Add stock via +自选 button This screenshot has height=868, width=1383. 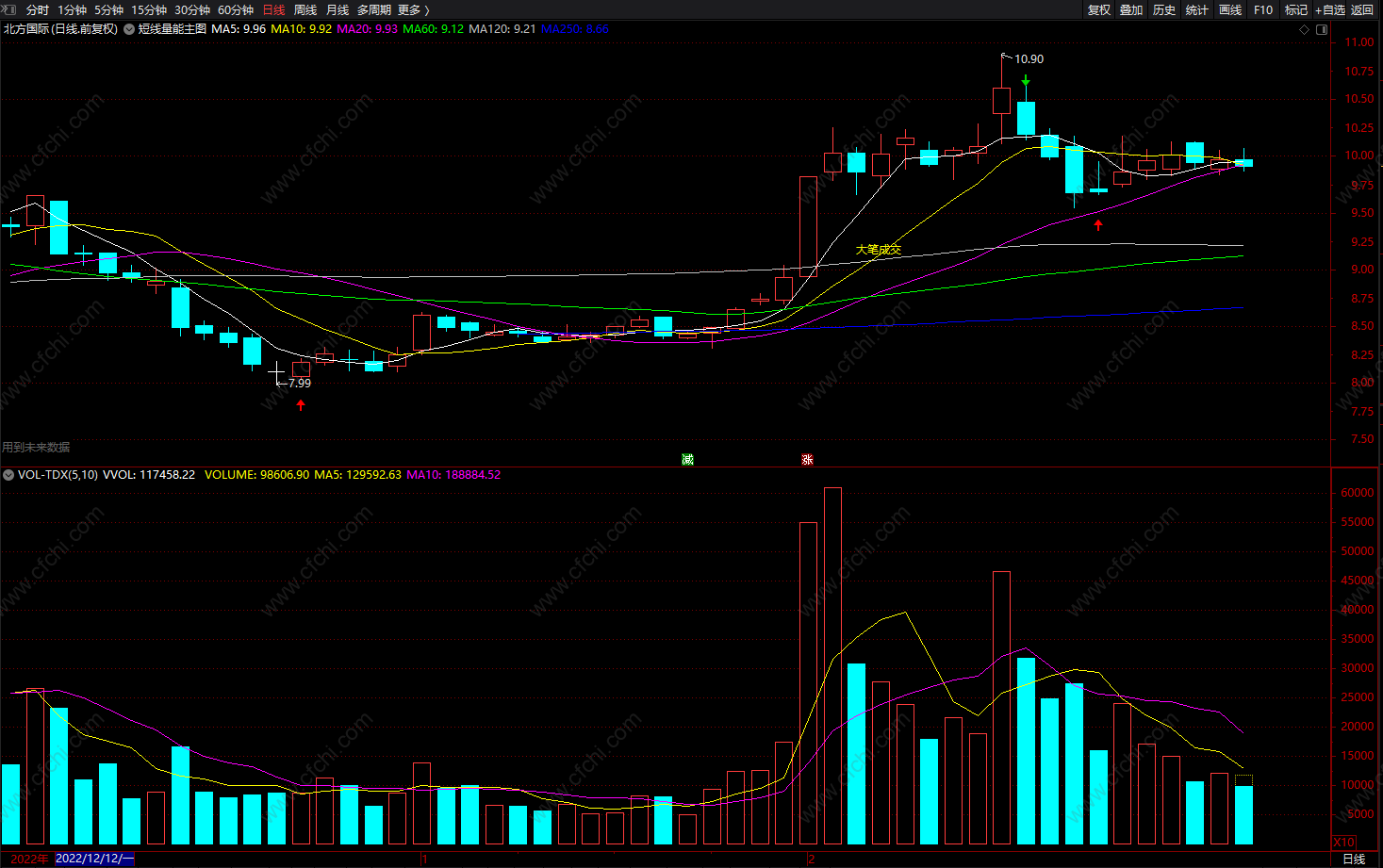(x=1330, y=9)
